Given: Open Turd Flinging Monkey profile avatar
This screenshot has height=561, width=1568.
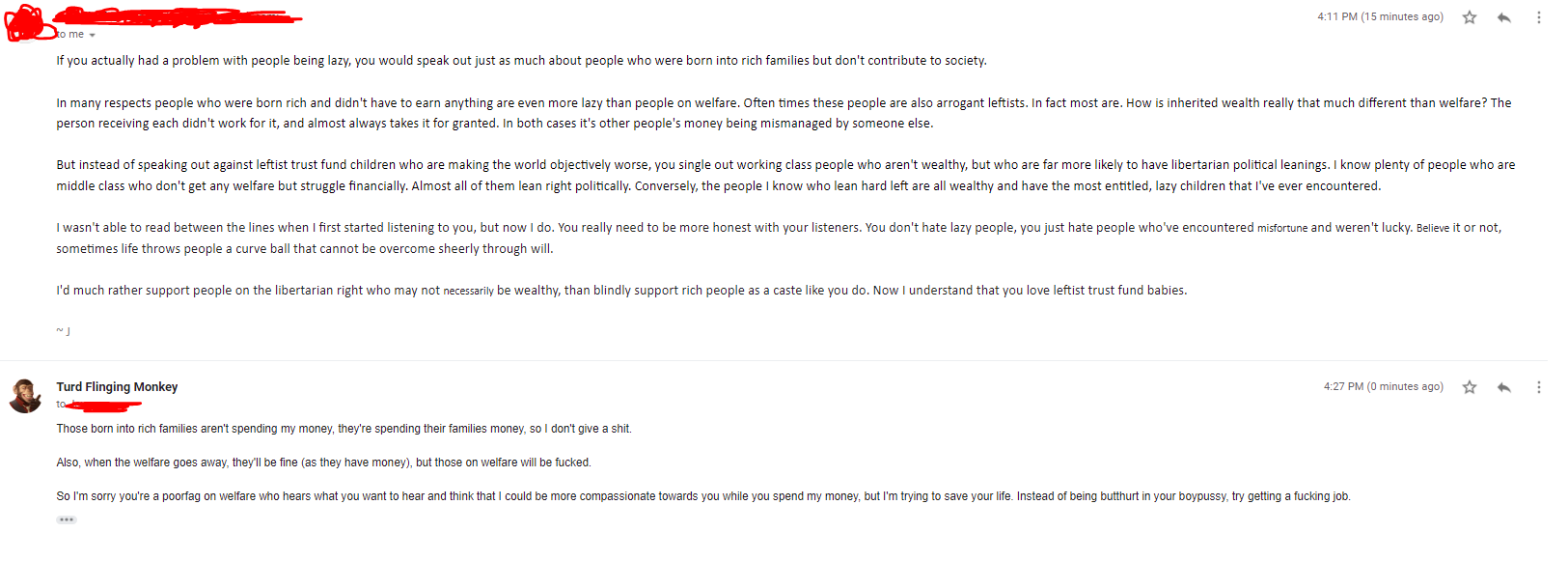Looking at the screenshot, I should tap(25, 396).
